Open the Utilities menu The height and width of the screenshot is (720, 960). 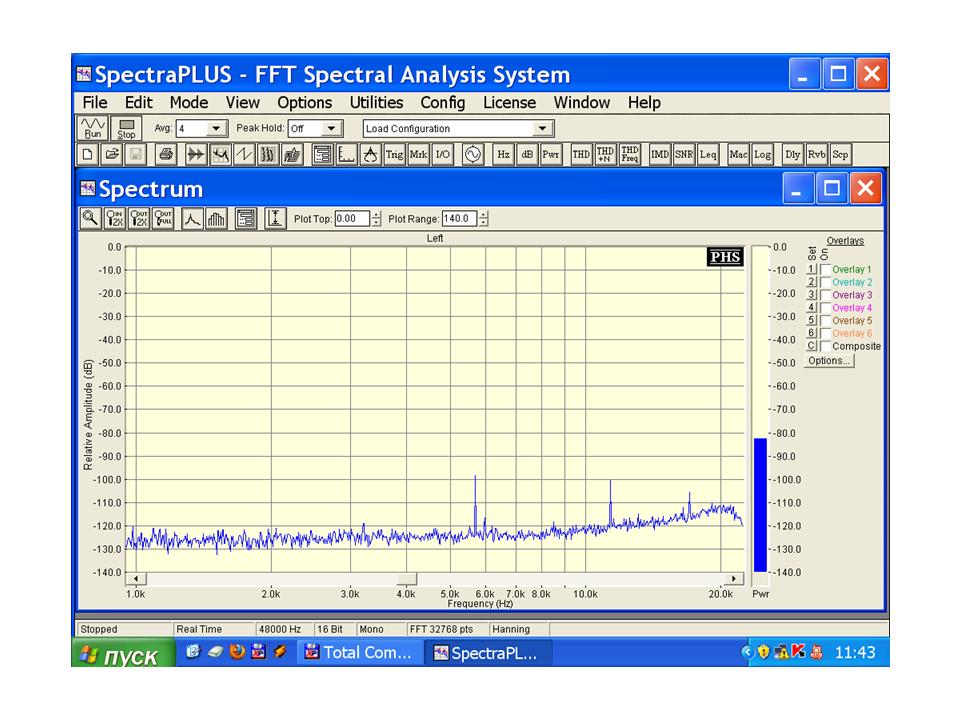[376, 102]
